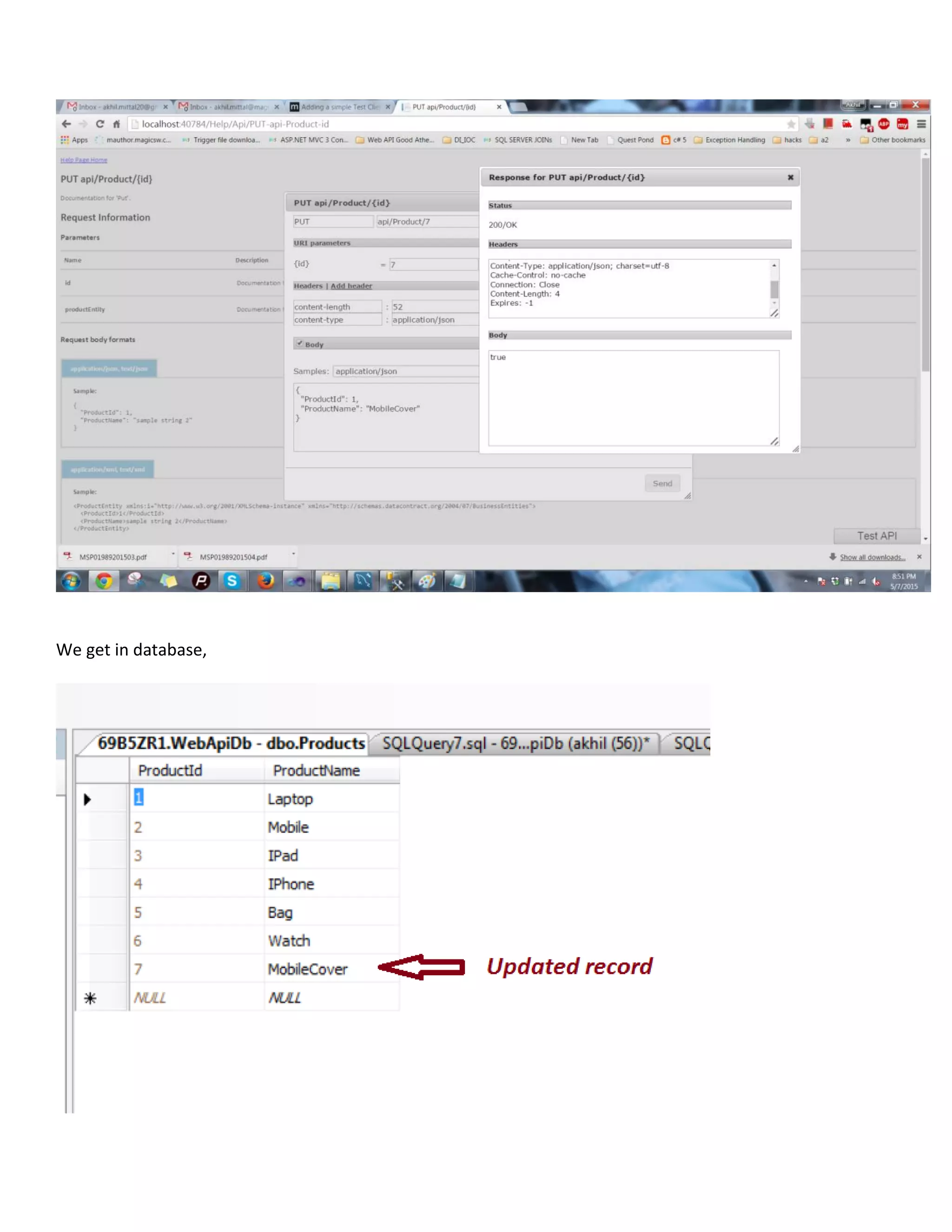Open the Samples application/json dropdown

(x=405, y=371)
